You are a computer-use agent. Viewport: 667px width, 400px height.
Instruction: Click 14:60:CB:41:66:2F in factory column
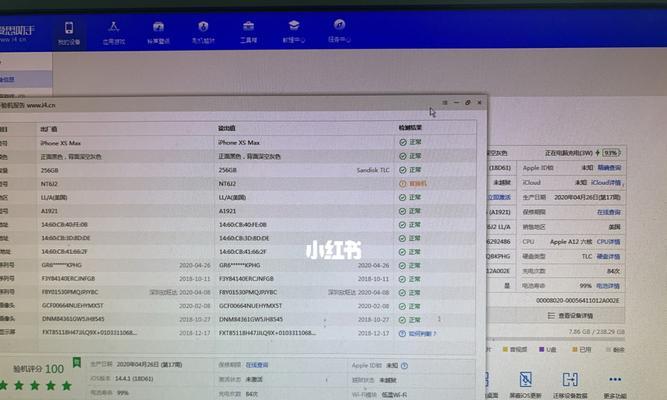(64, 251)
